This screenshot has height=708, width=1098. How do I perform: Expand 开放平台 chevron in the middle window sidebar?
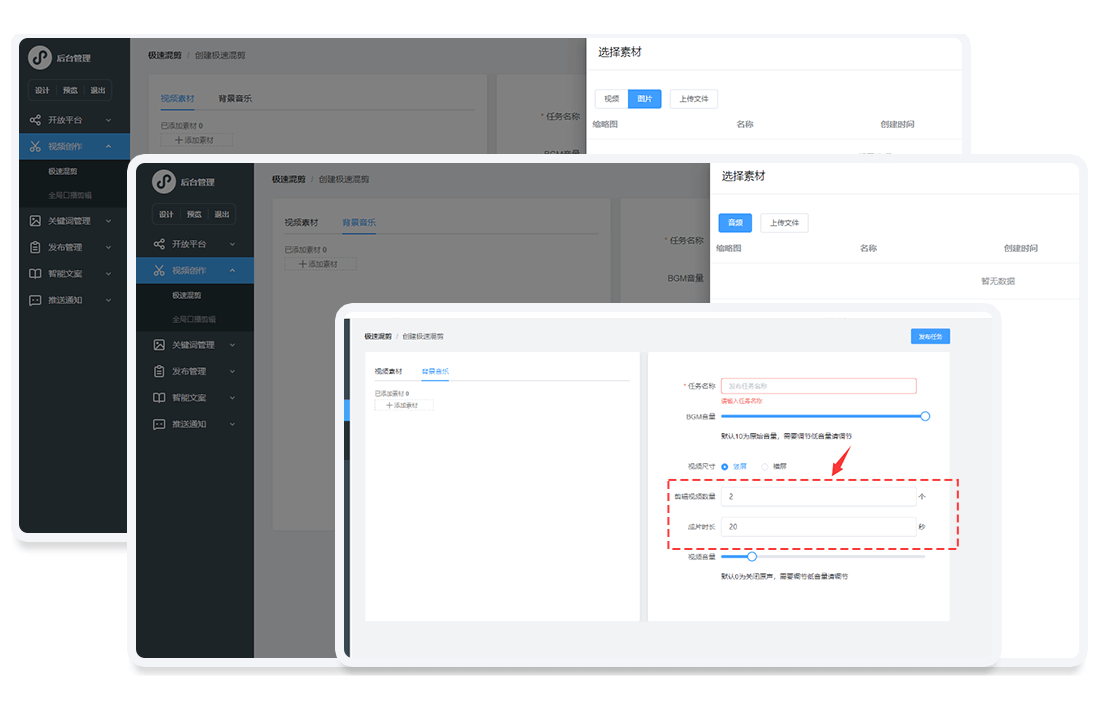click(232, 244)
